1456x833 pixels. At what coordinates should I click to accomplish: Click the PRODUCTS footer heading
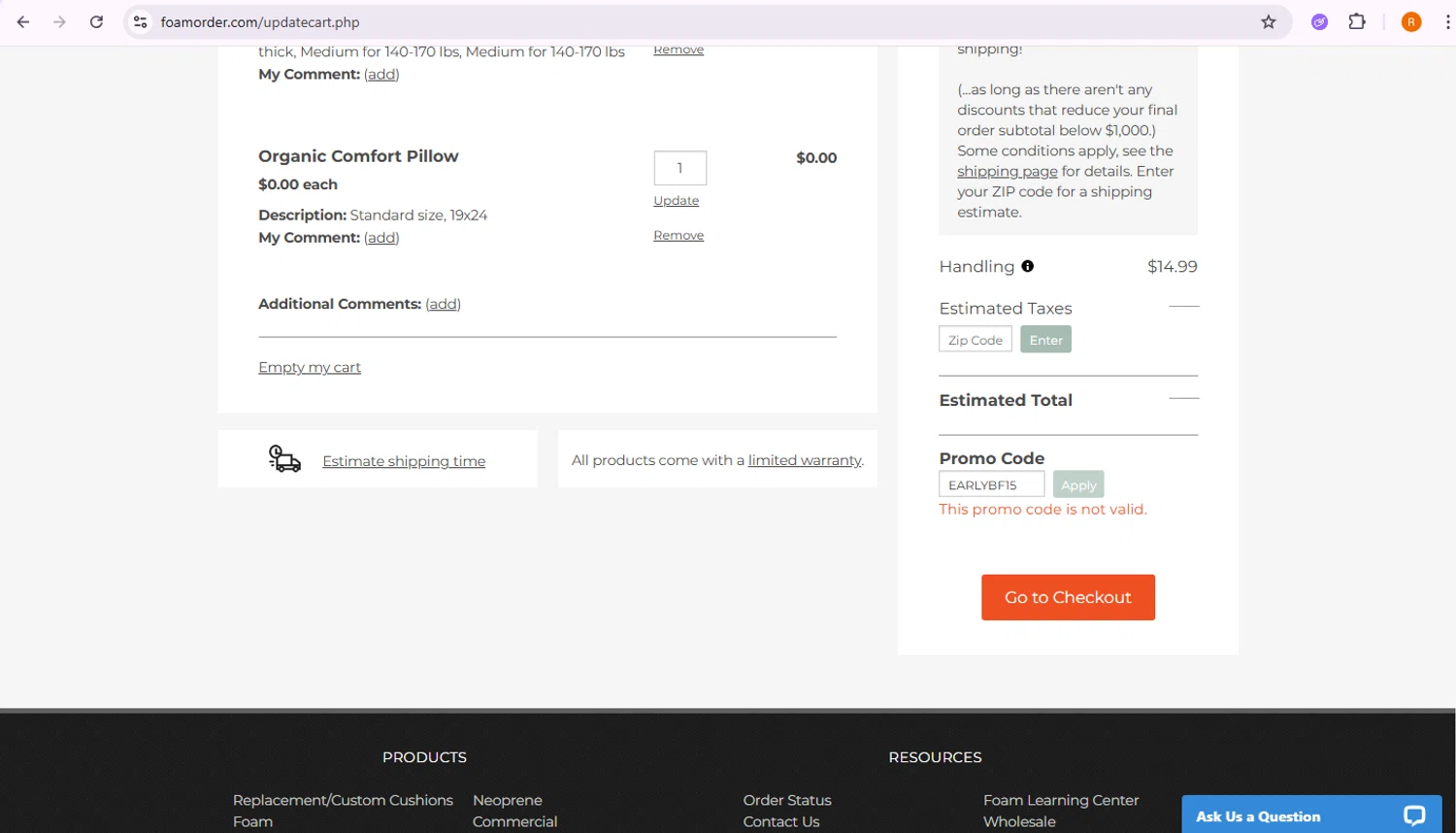point(424,757)
